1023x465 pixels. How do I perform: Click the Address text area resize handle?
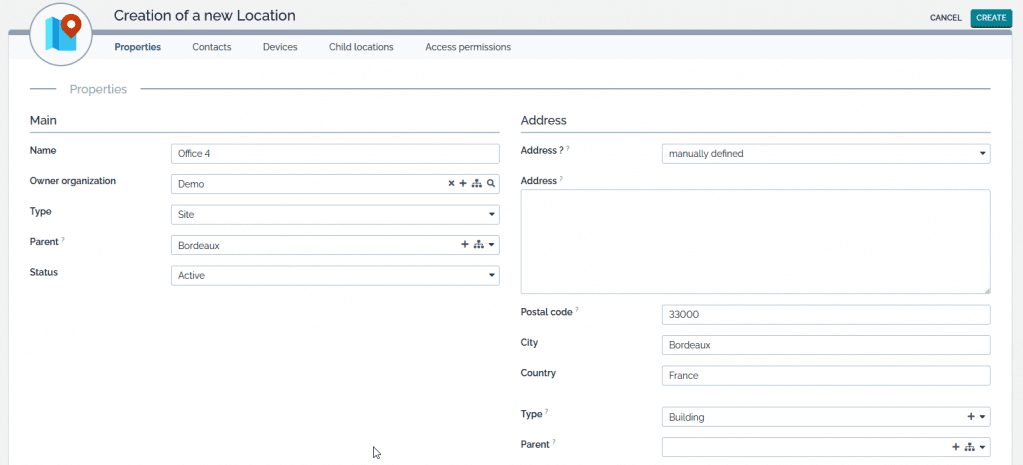click(986, 290)
